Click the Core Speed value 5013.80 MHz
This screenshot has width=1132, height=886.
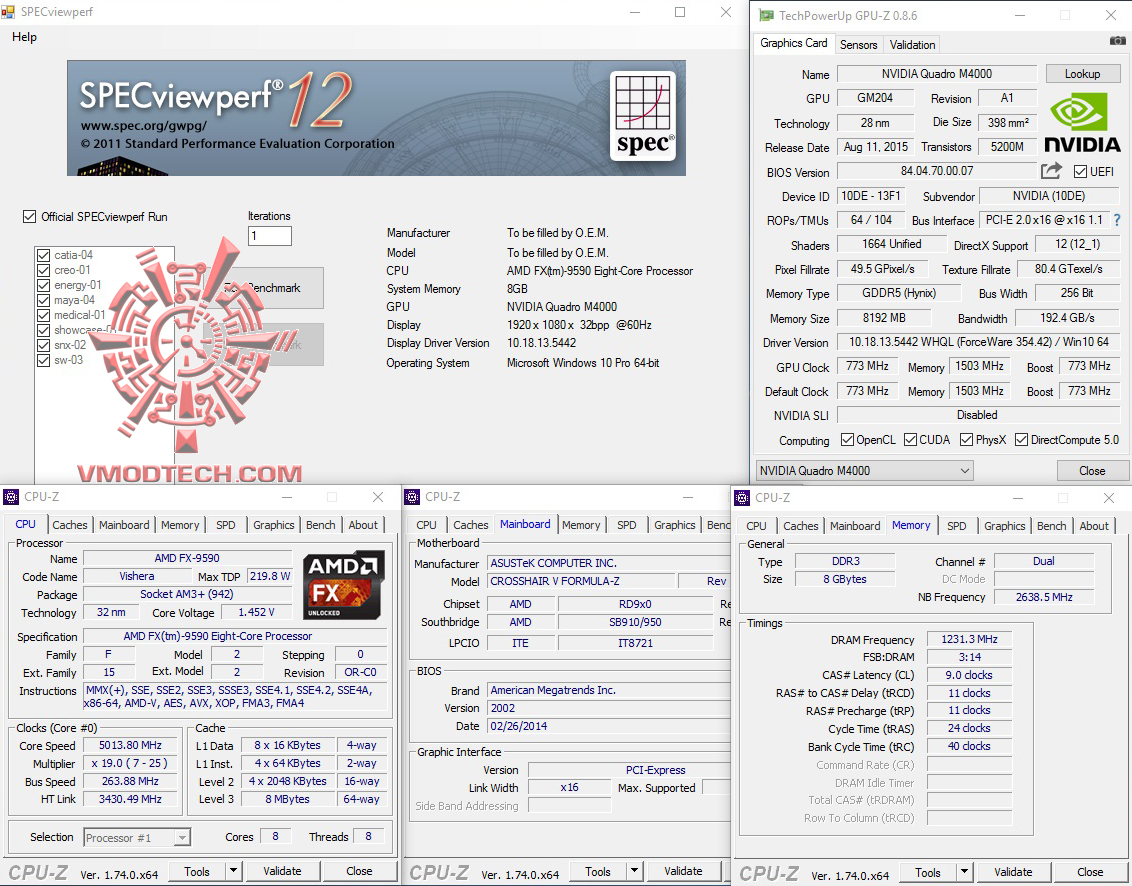pos(131,745)
